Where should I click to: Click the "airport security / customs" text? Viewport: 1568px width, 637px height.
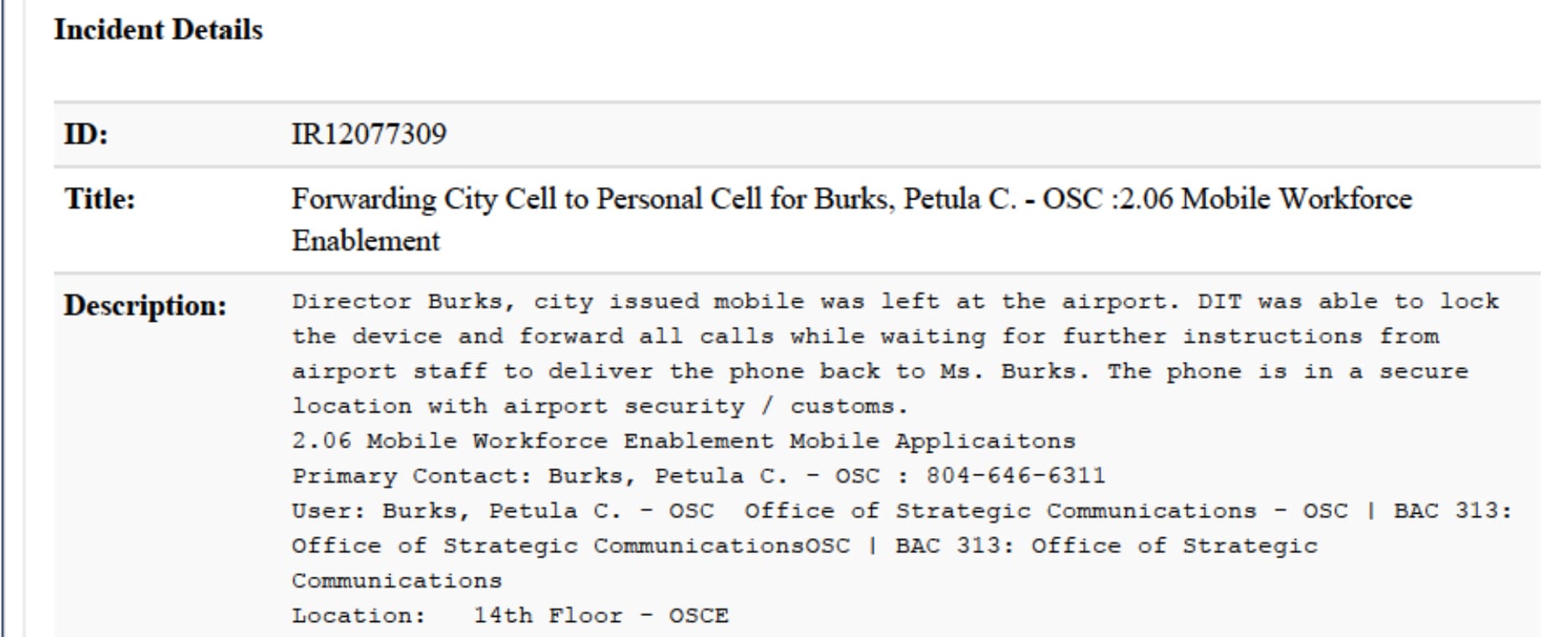[705, 407]
